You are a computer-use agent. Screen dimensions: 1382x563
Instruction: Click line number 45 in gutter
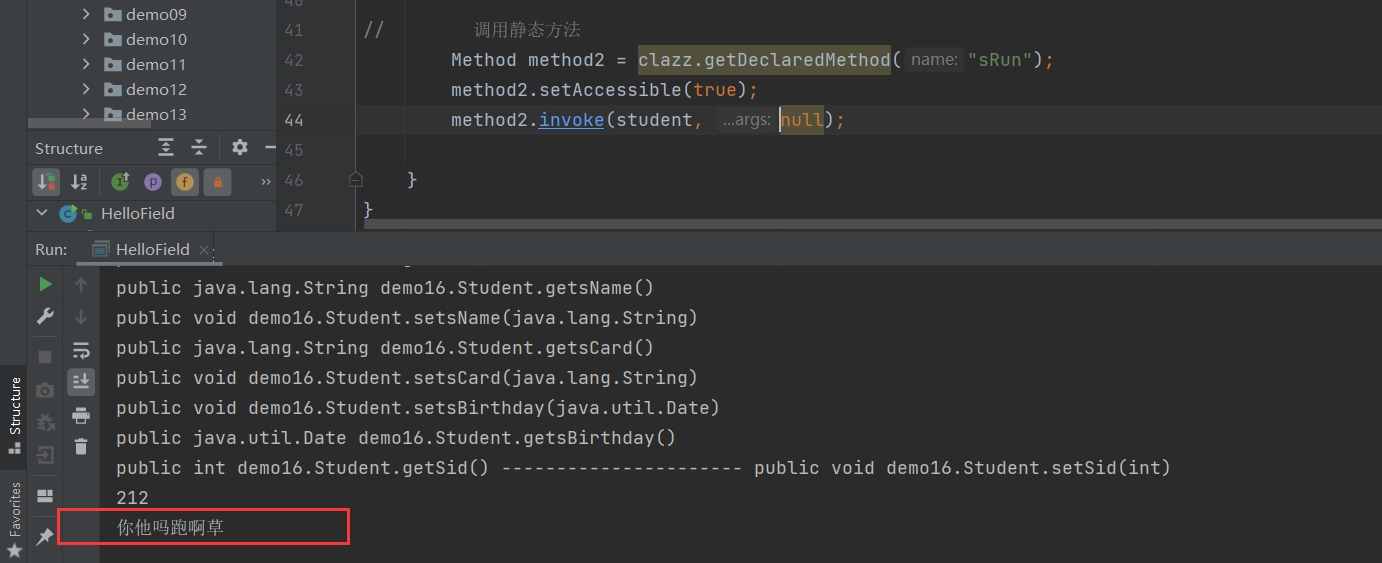[294, 150]
